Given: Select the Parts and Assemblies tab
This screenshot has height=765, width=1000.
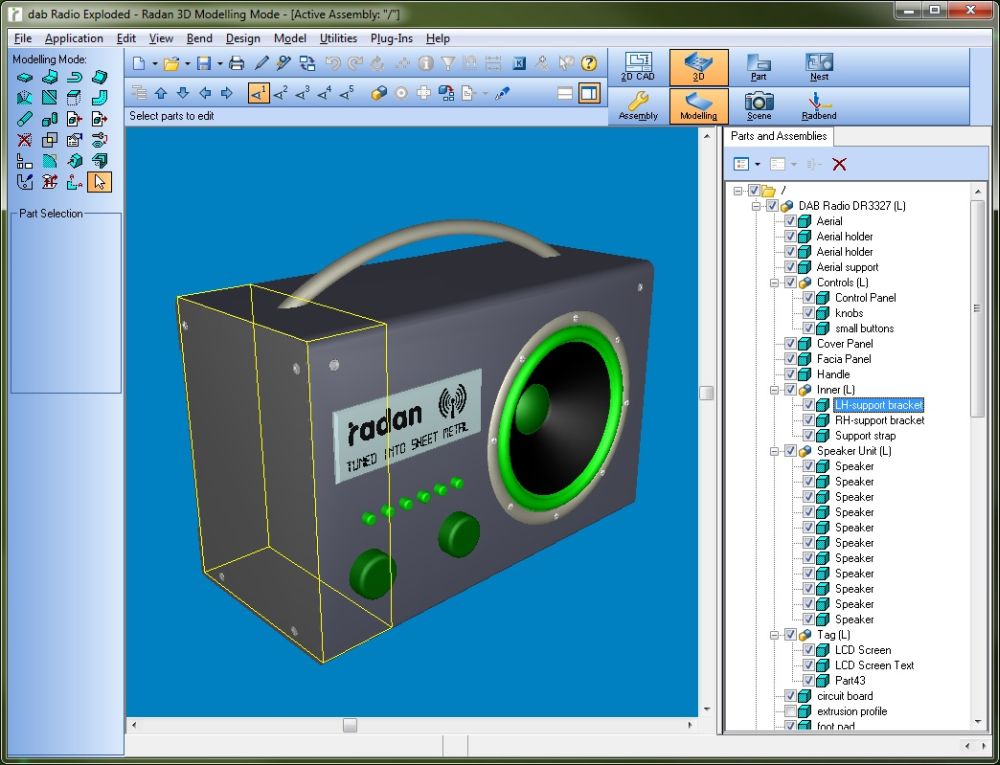Looking at the screenshot, I should [778, 136].
